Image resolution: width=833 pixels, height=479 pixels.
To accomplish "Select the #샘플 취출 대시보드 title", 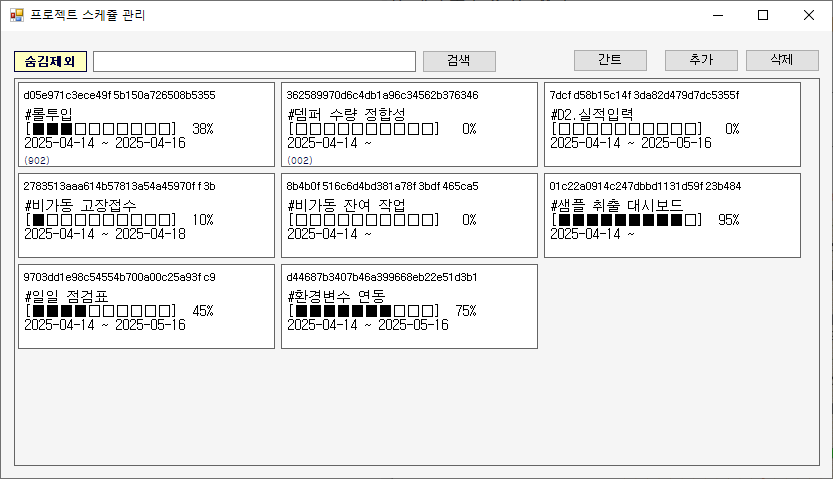I will [x=617, y=205].
